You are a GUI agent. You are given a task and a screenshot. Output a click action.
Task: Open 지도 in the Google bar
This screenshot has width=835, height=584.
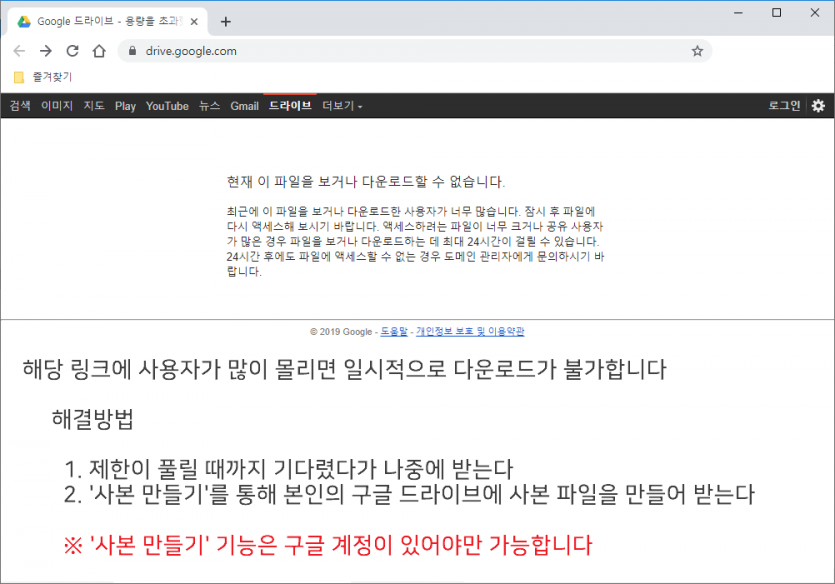[x=94, y=106]
